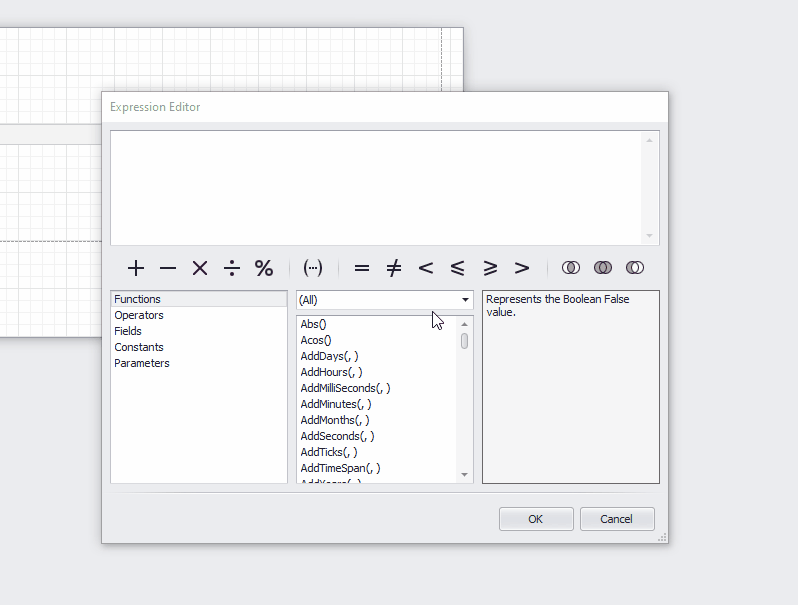Choose the AddMonths(, ) function

pyautogui.click(x=377, y=420)
